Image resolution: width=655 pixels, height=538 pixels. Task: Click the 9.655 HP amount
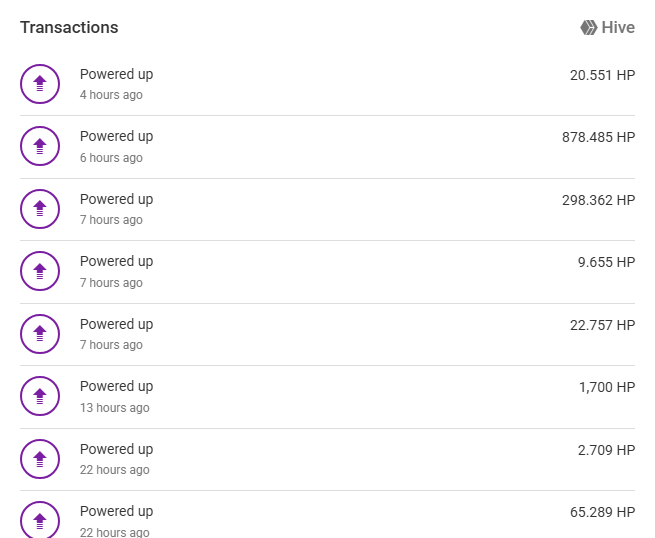click(x=606, y=262)
